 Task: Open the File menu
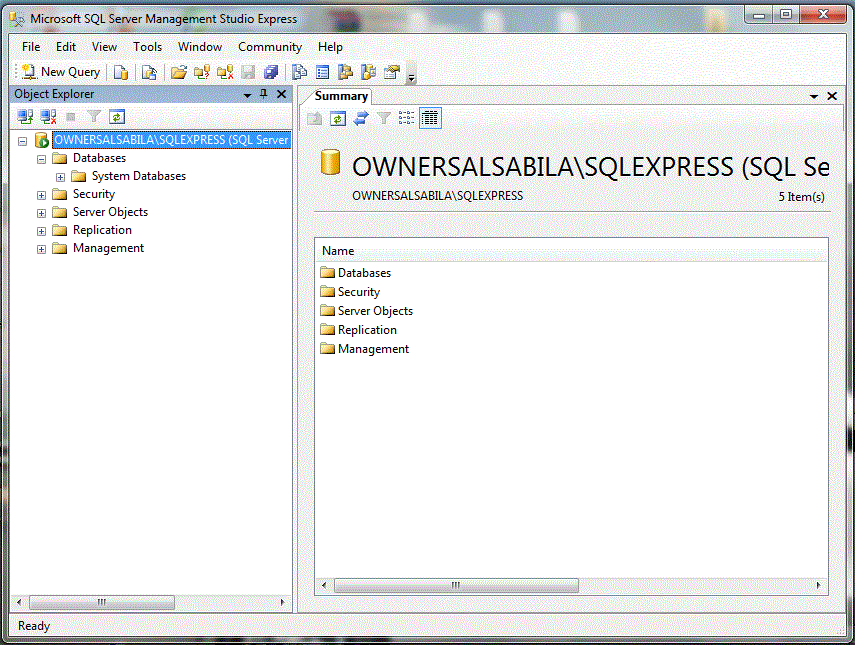point(31,47)
